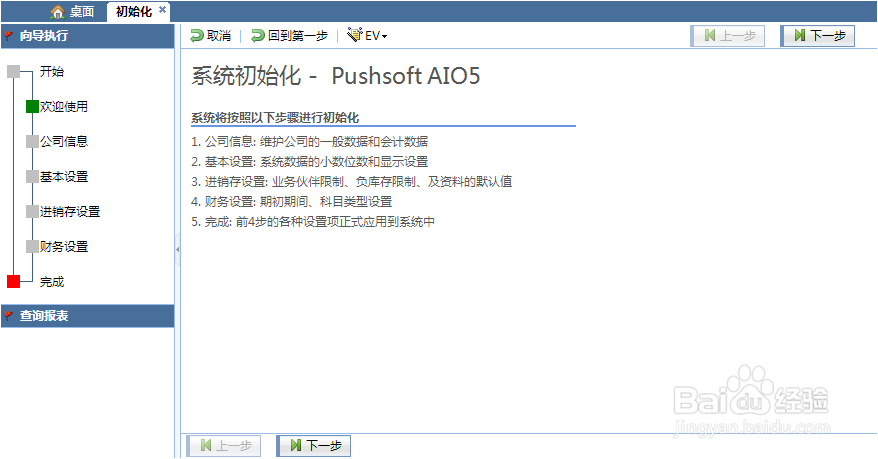Open the 桌面 home tab

pyautogui.click(x=72, y=12)
